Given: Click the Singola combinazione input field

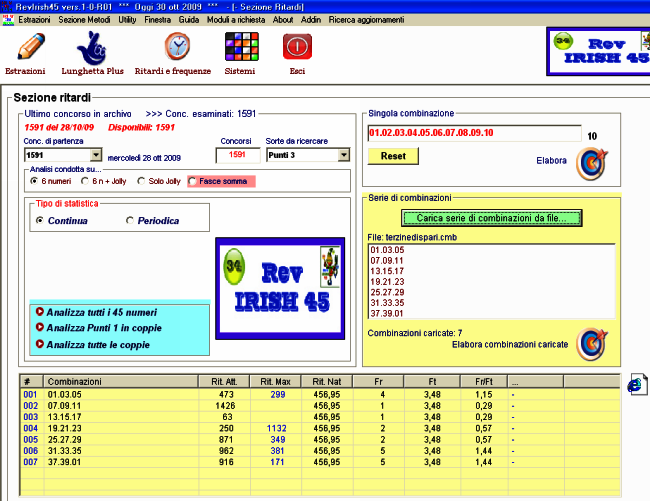Looking at the screenshot, I should 475,133.
